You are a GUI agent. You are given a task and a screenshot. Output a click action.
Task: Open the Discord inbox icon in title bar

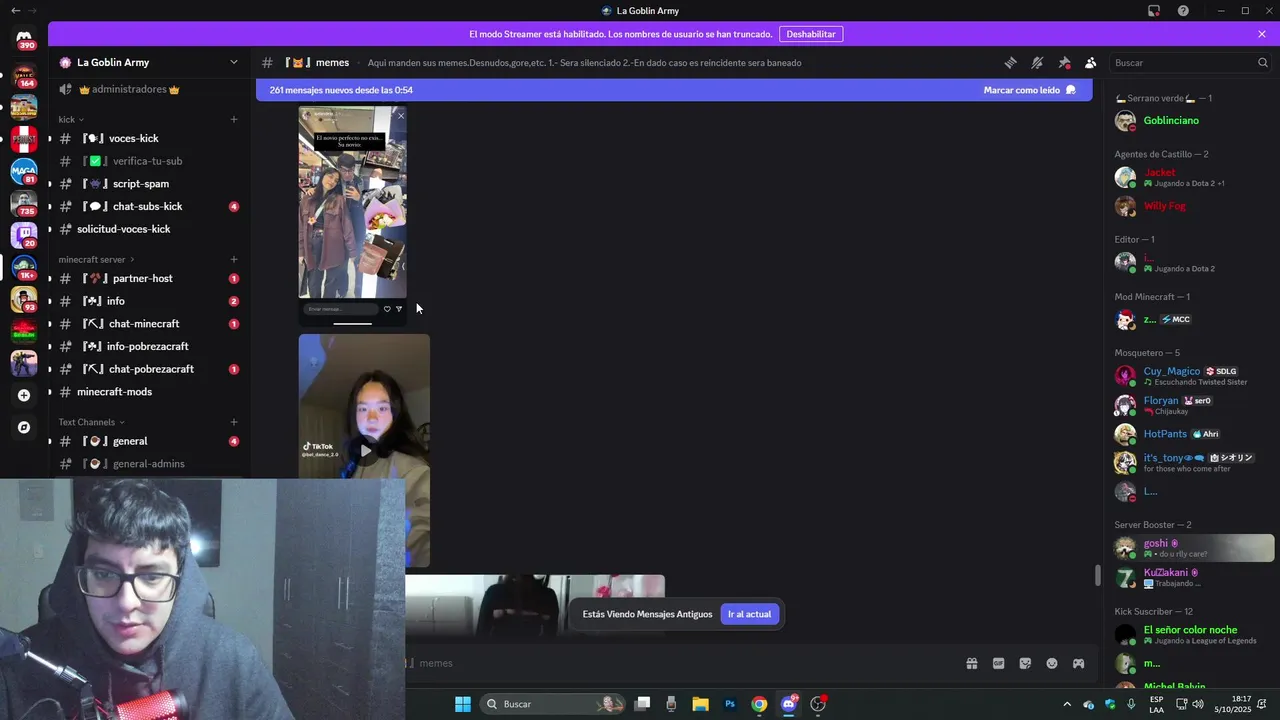[x=1154, y=11]
